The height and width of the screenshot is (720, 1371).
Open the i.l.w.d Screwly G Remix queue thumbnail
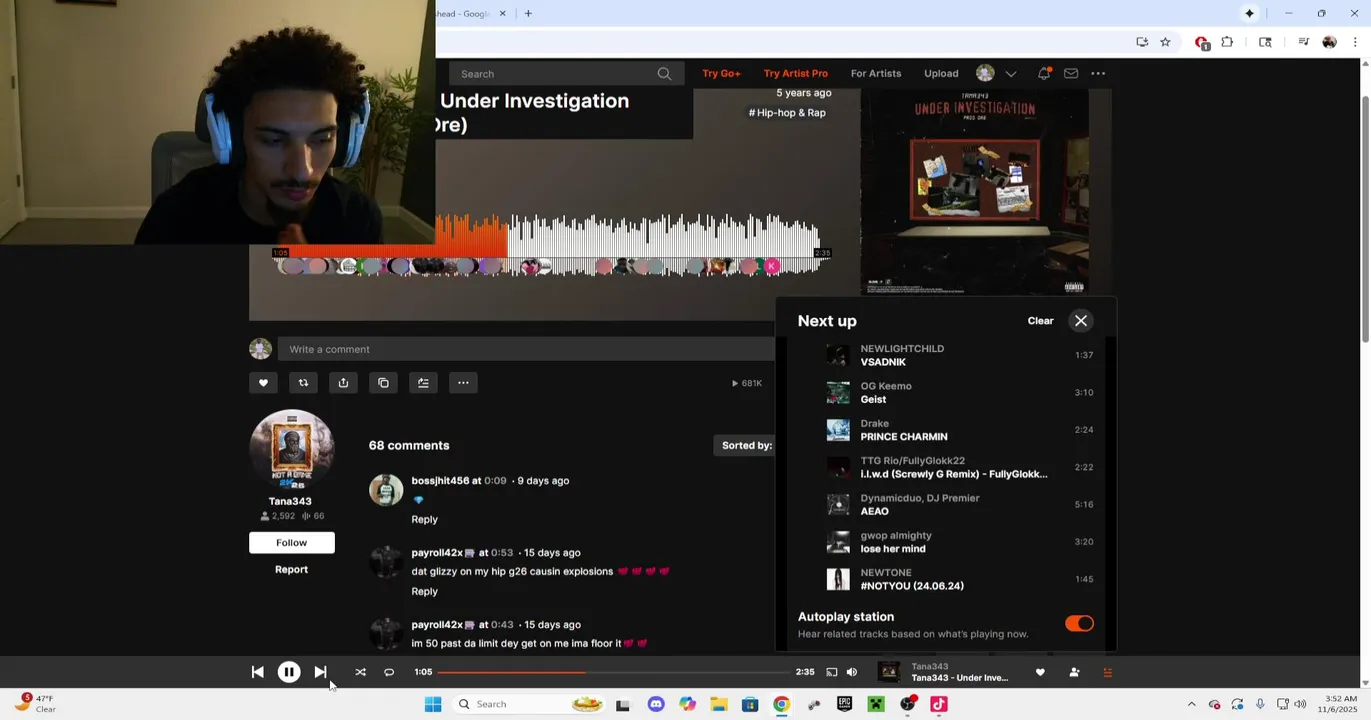click(838, 467)
